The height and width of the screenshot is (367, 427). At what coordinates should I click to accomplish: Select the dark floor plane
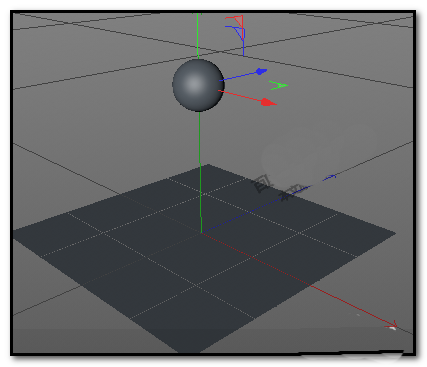pos(203,257)
